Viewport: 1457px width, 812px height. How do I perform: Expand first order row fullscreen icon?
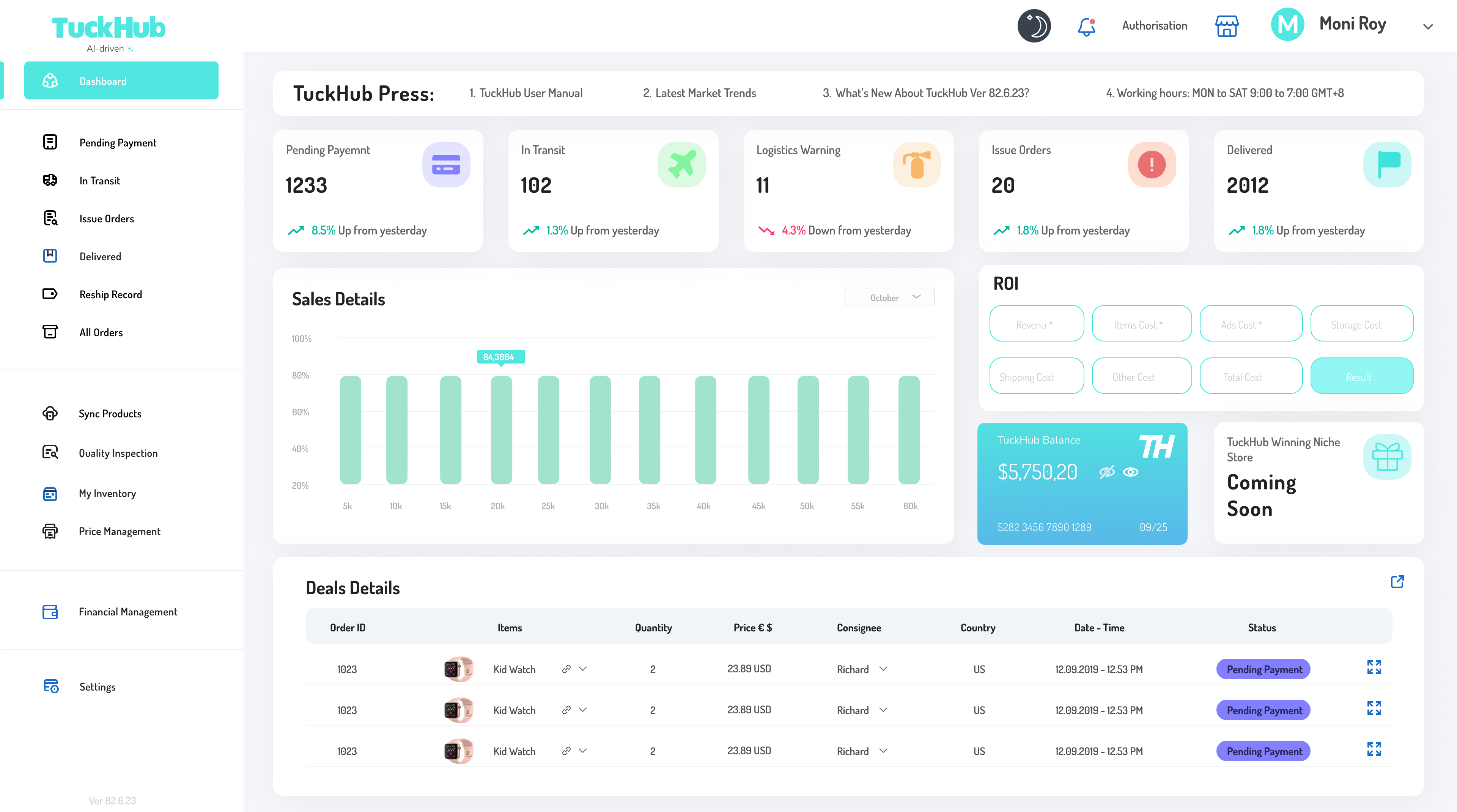(1374, 667)
